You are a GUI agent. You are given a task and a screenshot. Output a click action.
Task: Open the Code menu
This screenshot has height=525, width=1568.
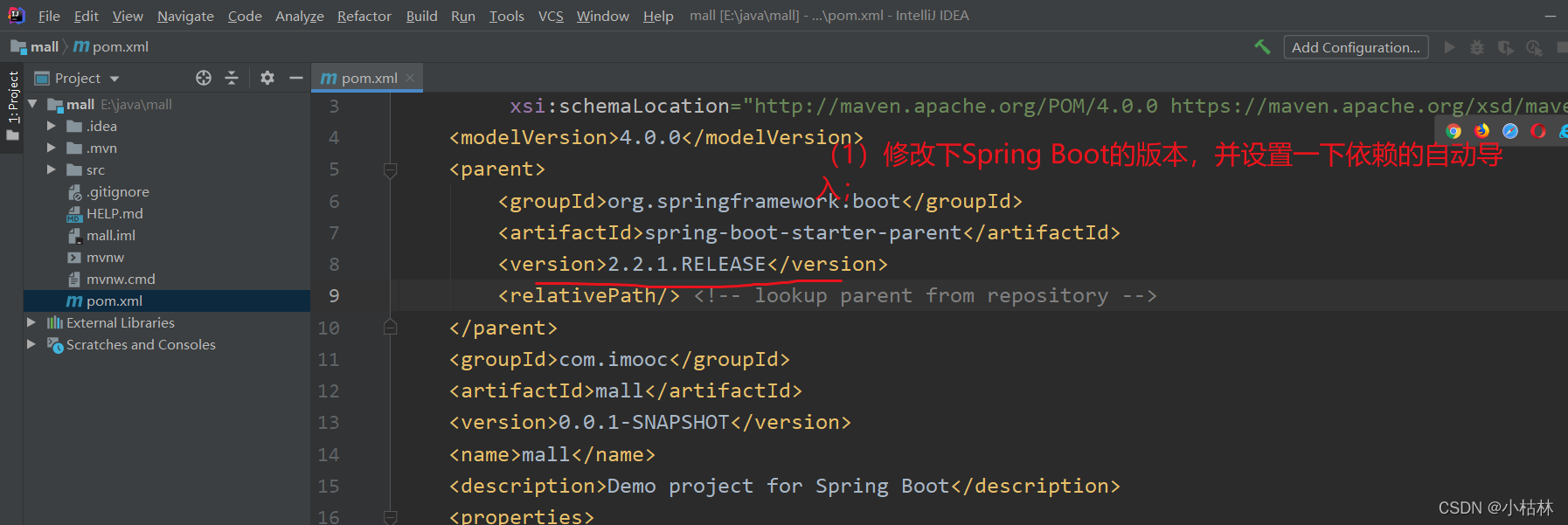[x=245, y=16]
